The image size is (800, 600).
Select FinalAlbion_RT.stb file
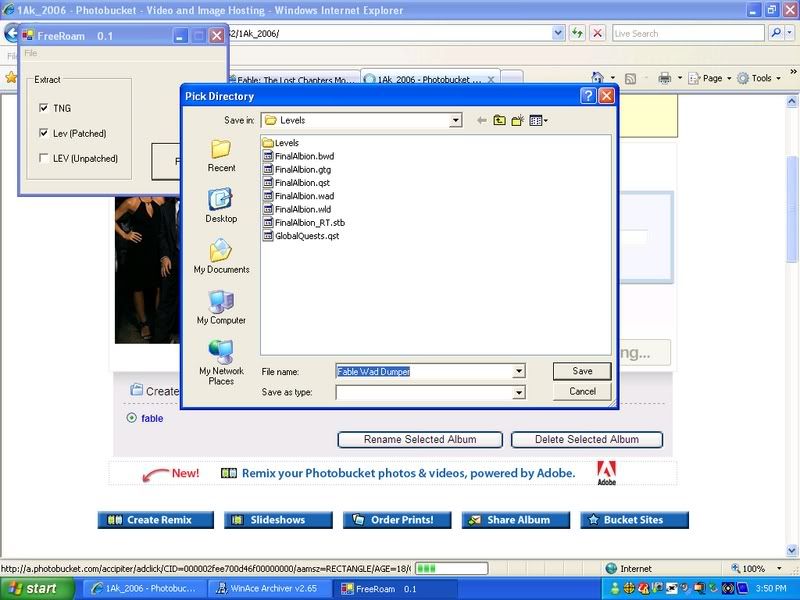tap(304, 222)
